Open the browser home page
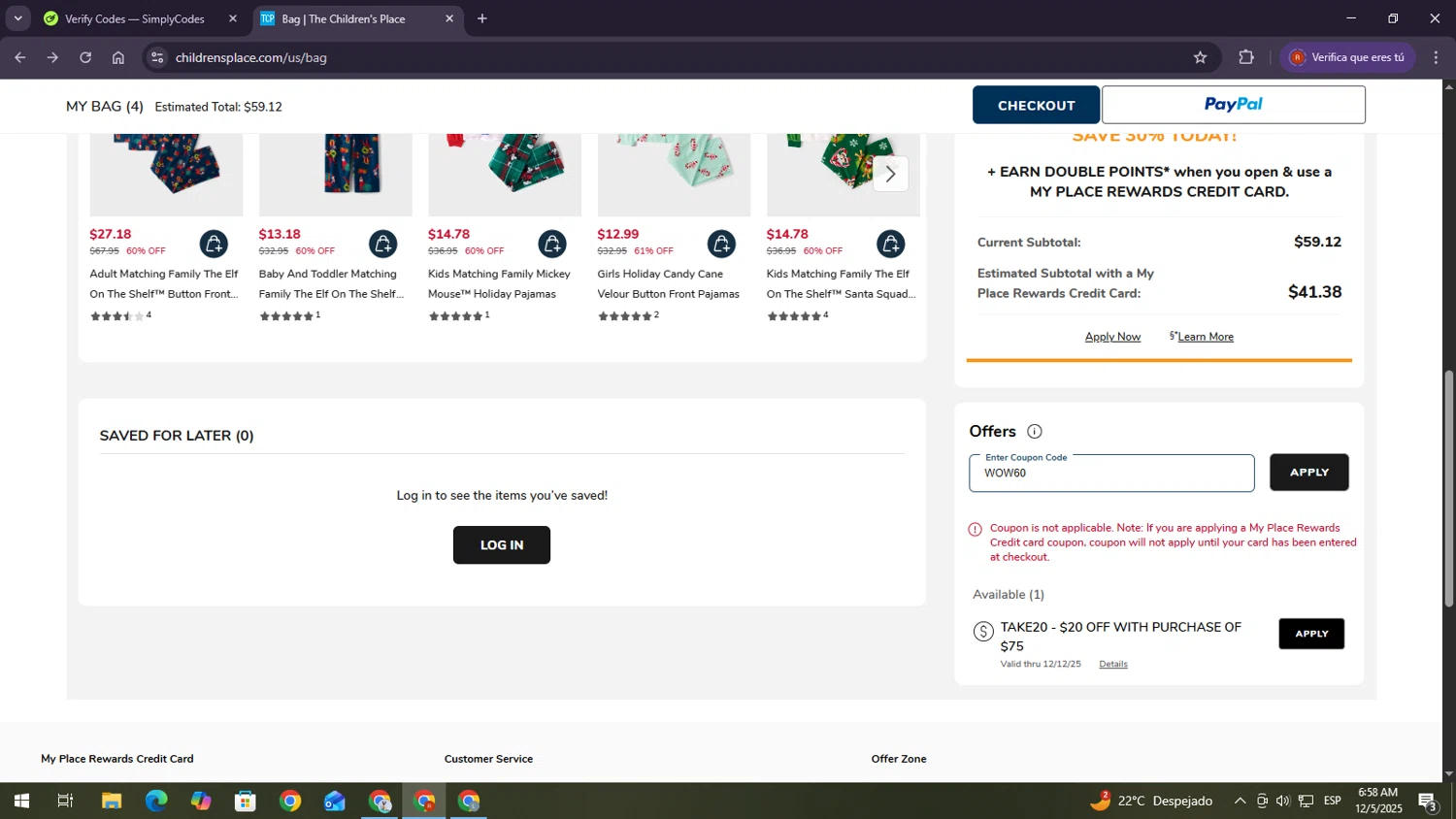Image resolution: width=1456 pixels, height=819 pixels. pyautogui.click(x=118, y=57)
